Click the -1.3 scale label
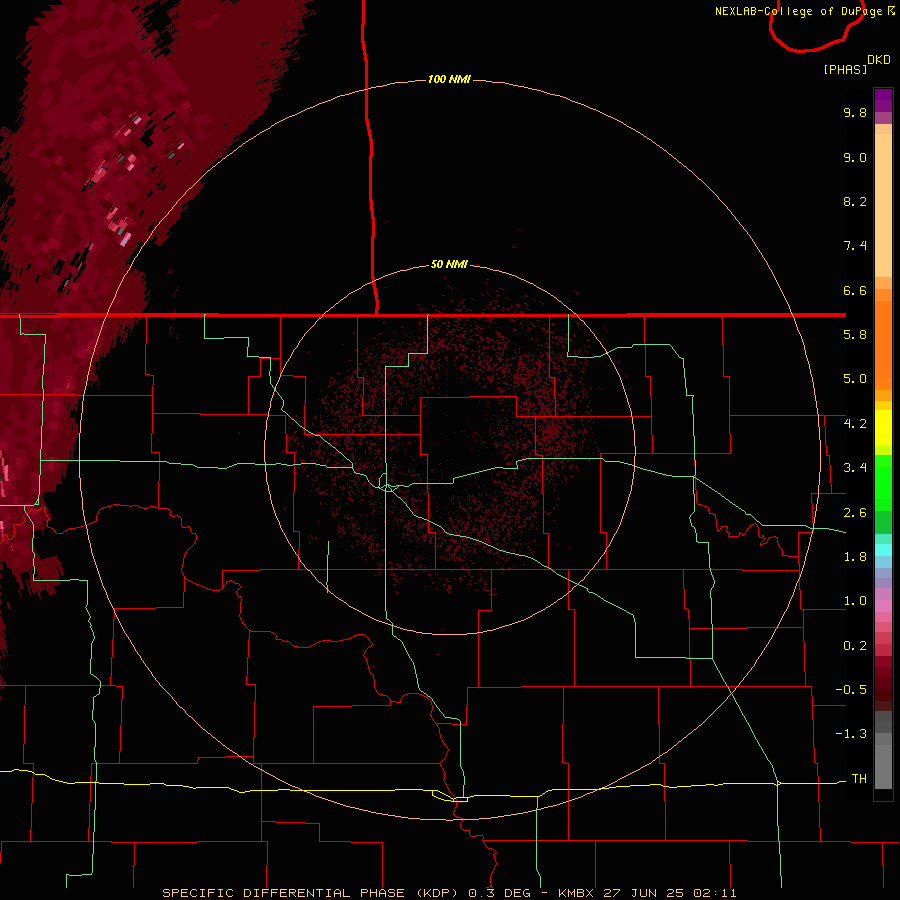 tap(851, 734)
